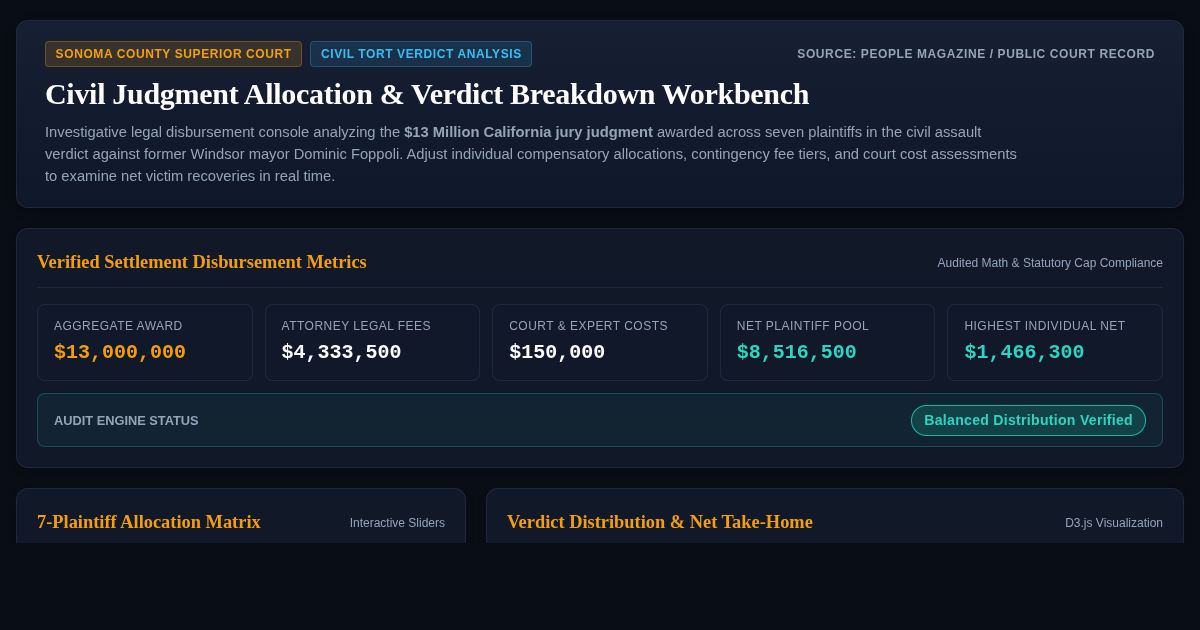Click the D3.js Visualization label
Image resolution: width=1200 pixels, height=630 pixels.
tap(1114, 523)
